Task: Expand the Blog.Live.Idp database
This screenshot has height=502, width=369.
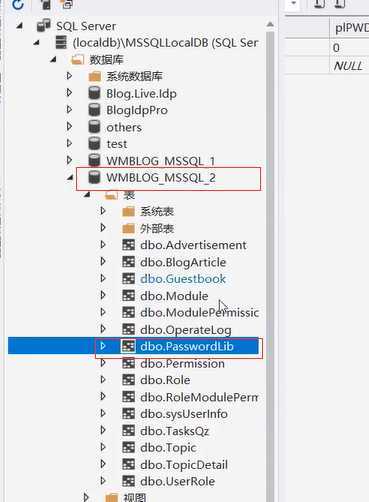Action: point(69,92)
